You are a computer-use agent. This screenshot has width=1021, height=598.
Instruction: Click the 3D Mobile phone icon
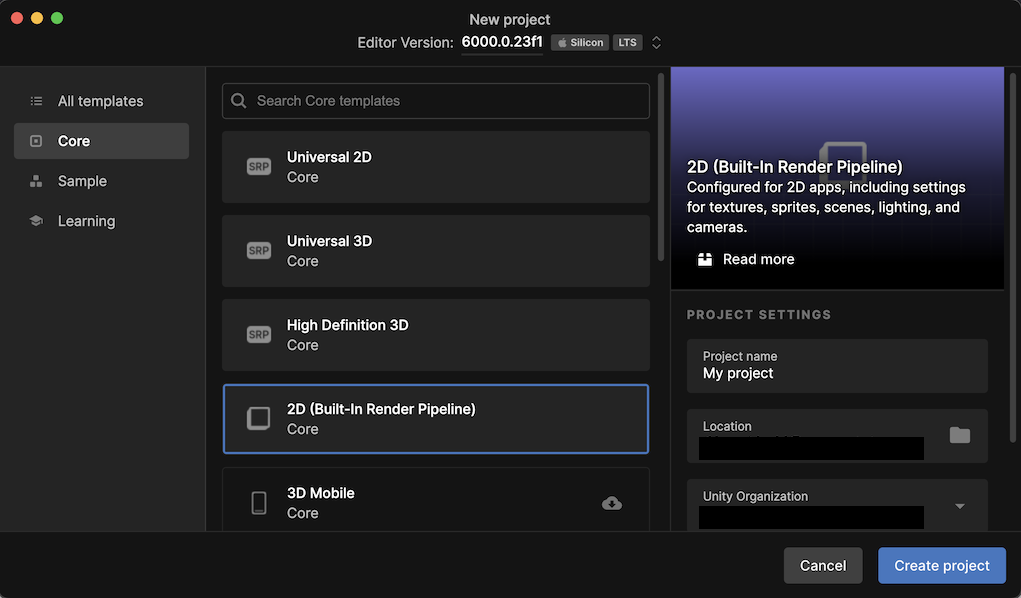pos(259,503)
